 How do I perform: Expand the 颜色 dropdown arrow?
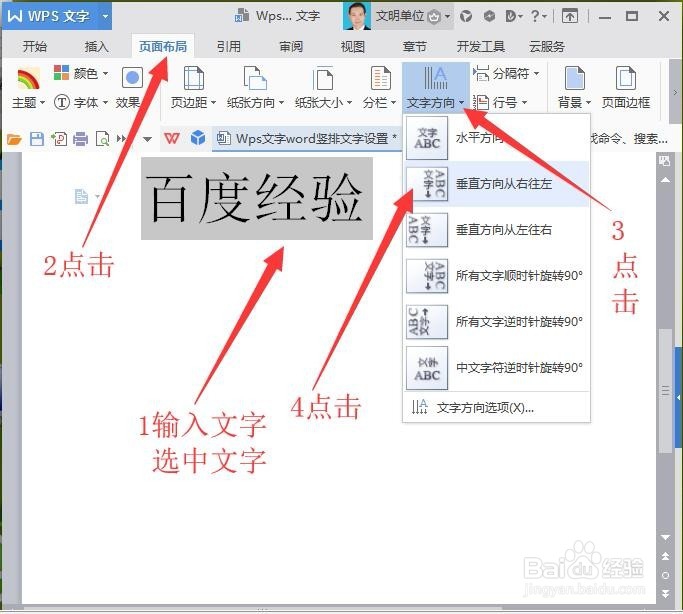point(105,74)
